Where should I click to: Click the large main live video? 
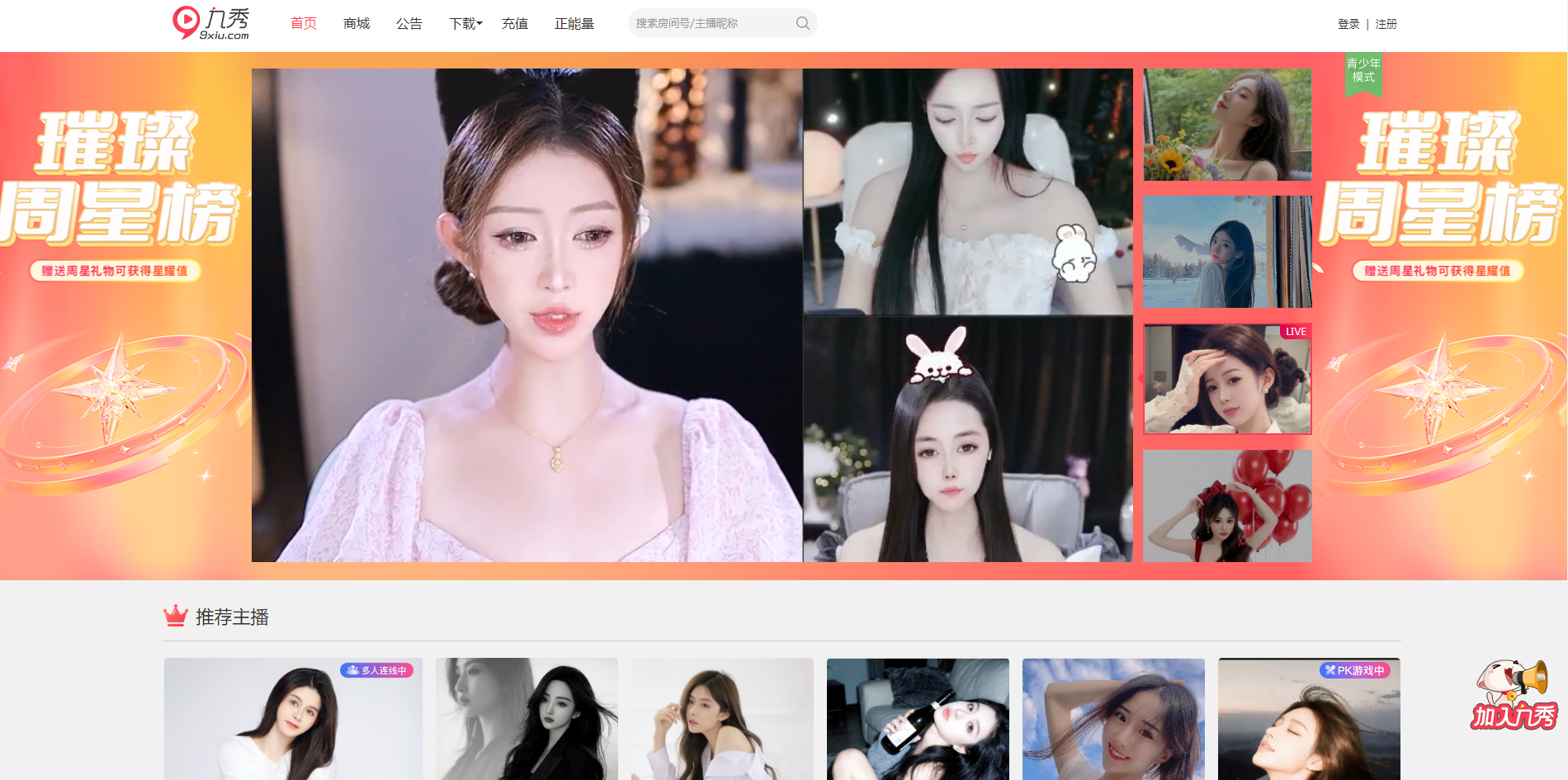tap(527, 315)
